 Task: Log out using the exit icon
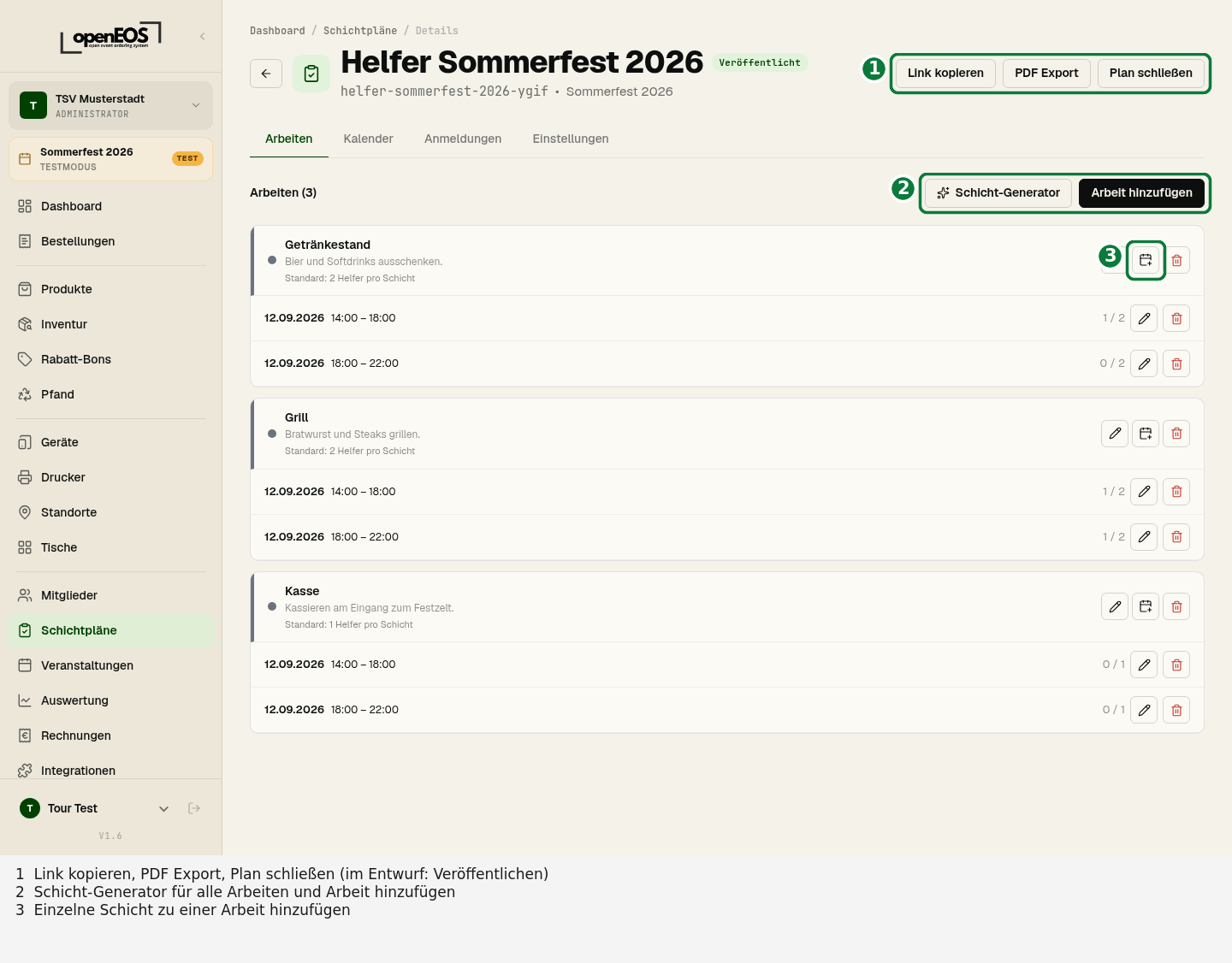pyautogui.click(x=194, y=808)
